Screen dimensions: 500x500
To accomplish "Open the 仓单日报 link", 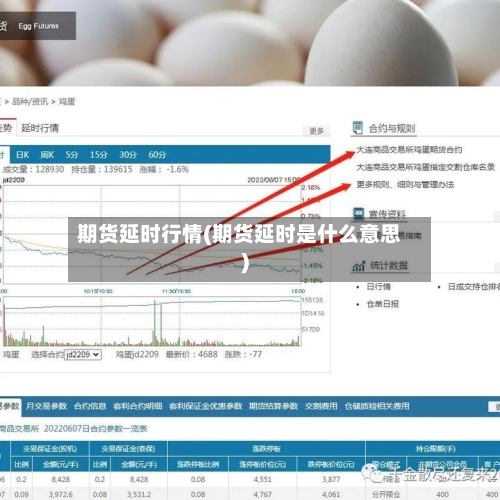I will pyautogui.click(x=383, y=304).
